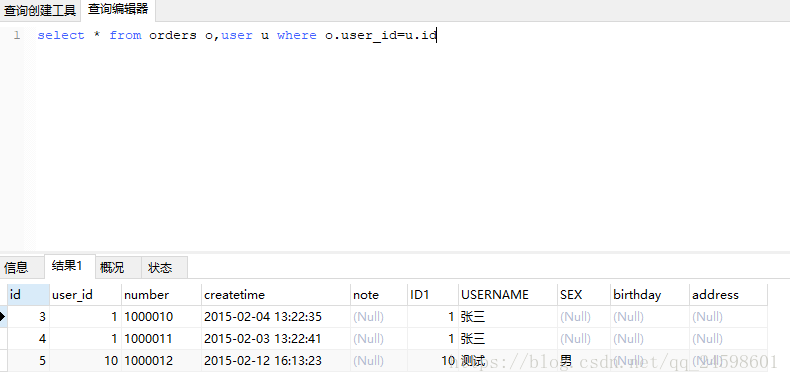790x382 pixels.
Task: Click the 'orders' table name in the query
Action: click(173, 35)
